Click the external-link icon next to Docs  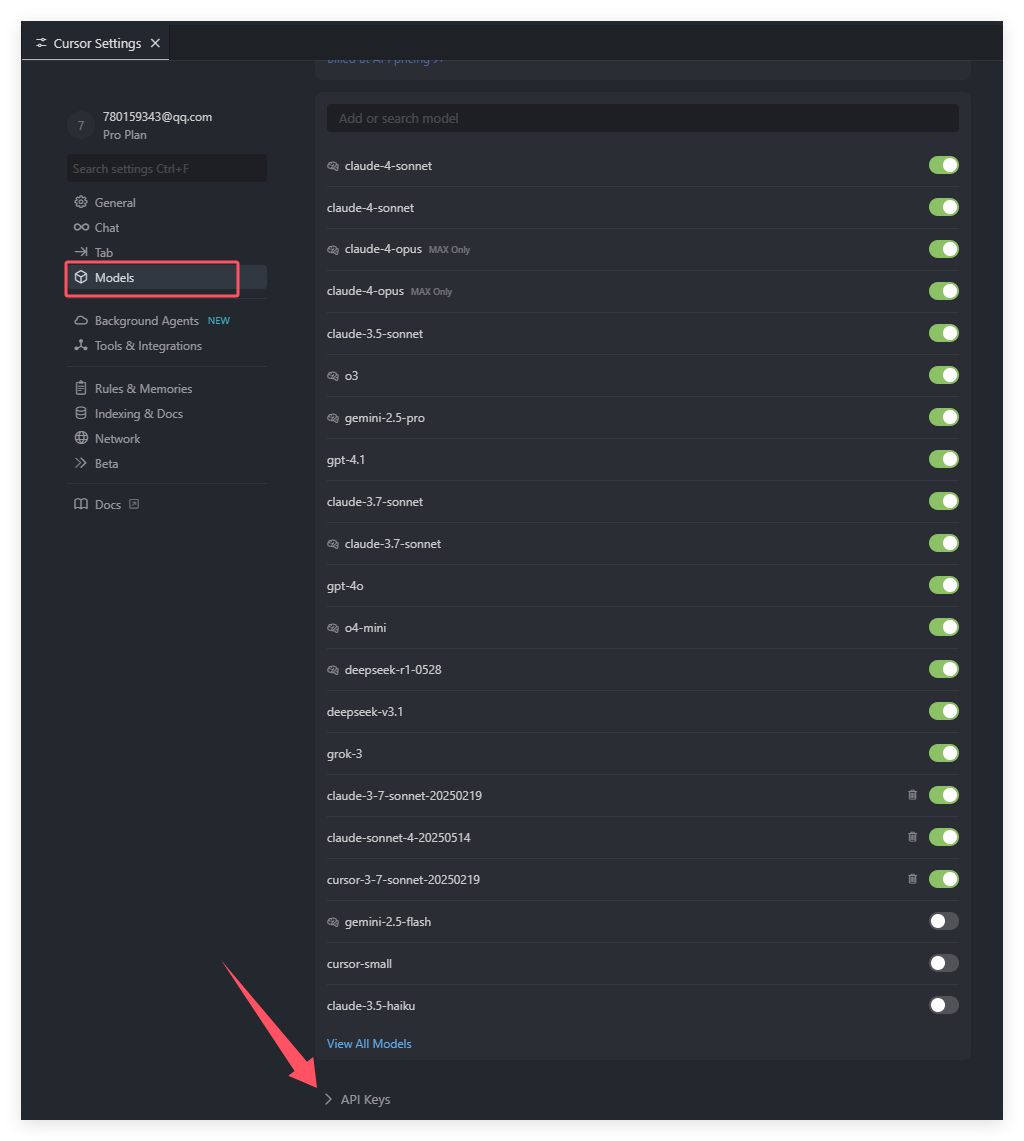click(134, 504)
